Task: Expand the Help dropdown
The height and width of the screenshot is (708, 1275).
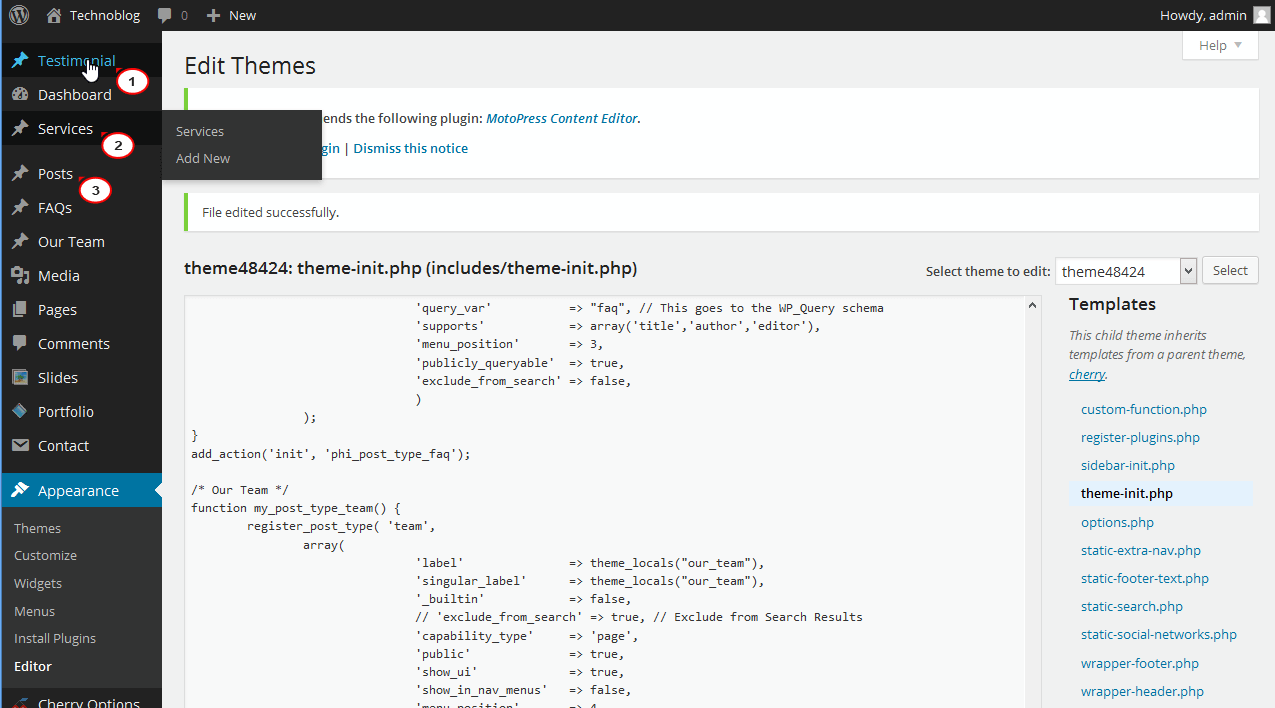Action: pos(1219,45)
